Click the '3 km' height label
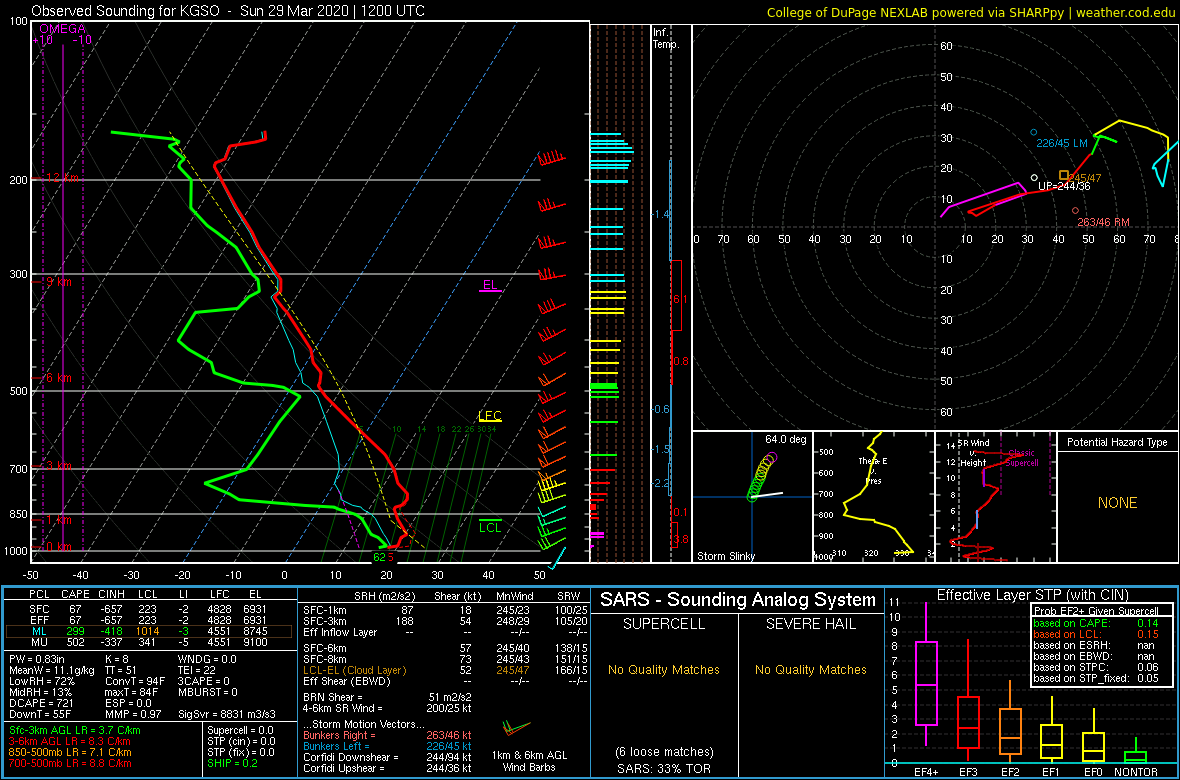This screenshot has height=780, width=1180. point(57,466)
